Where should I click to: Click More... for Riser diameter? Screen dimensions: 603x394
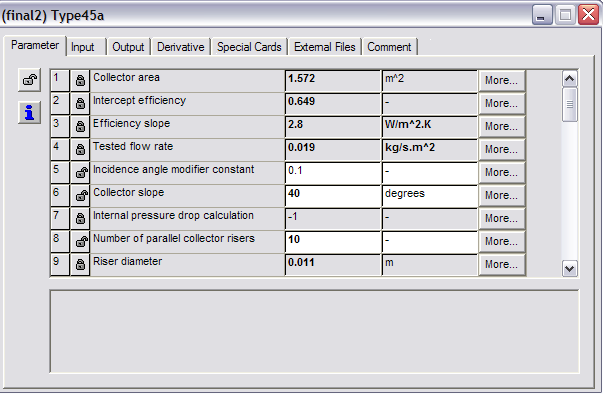(501, 264)
